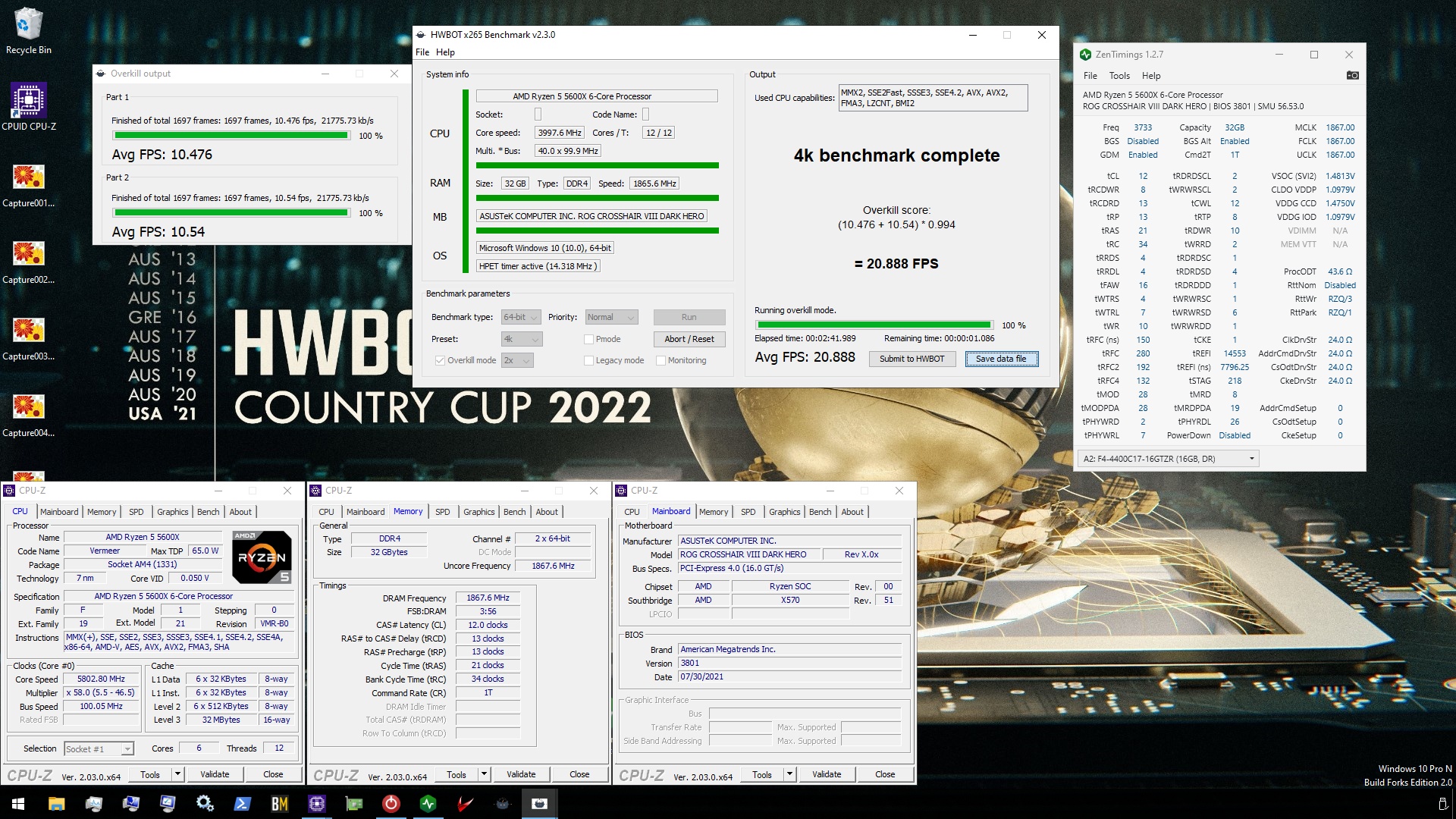Open the BM application taskbar icon
Viewport: 1456px width, 819px height.
click(x=279, y=804)
